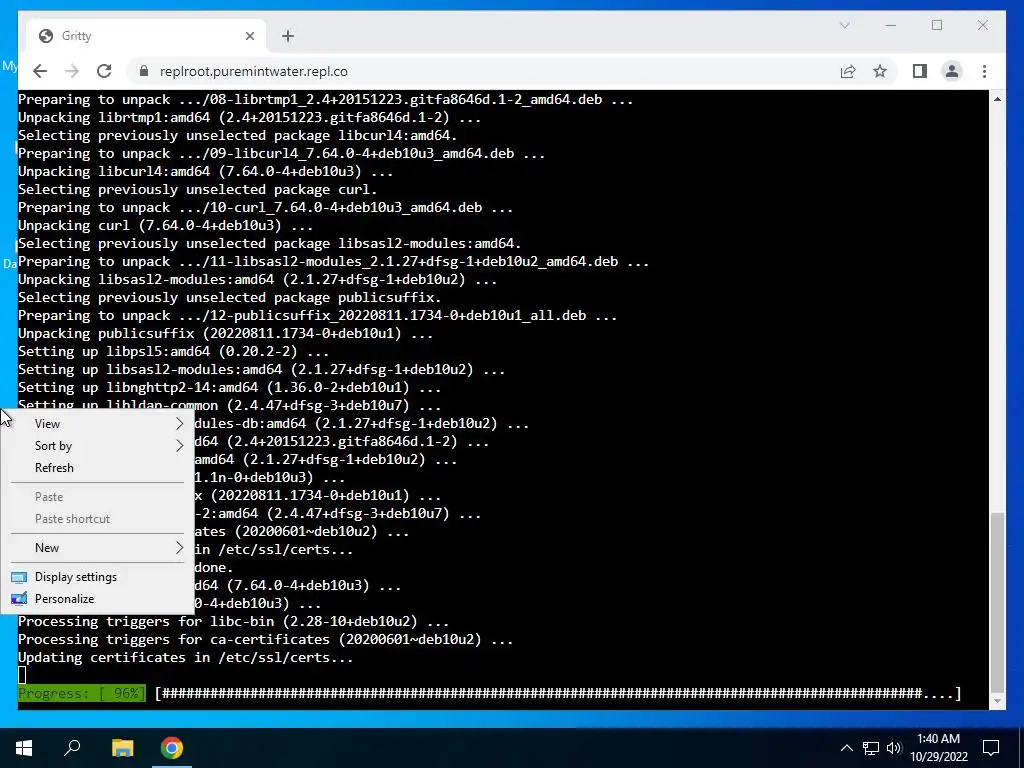The height and width of the screenshot is (768, 1024).
Task: Click the terminal cursor block
Action: [22, 675]
